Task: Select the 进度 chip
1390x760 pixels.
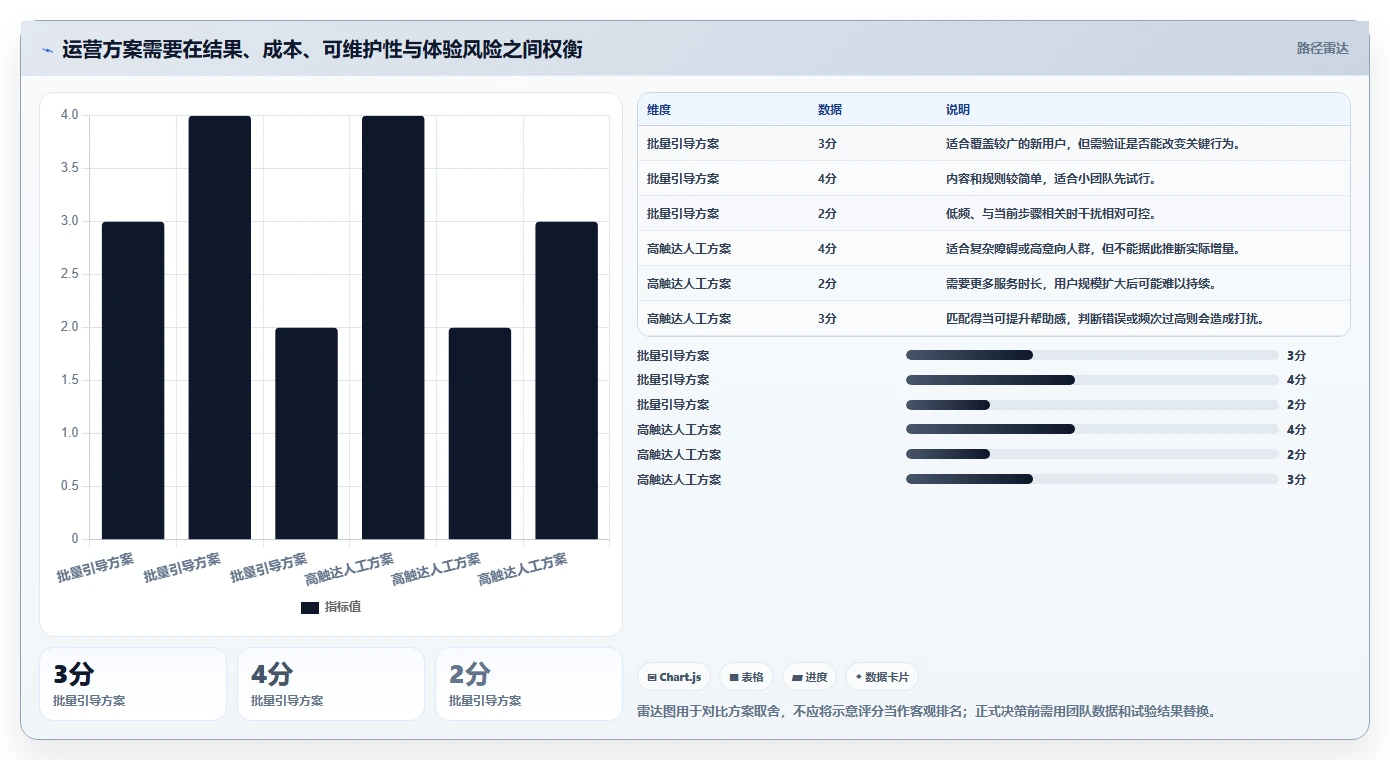Action: 809,677
